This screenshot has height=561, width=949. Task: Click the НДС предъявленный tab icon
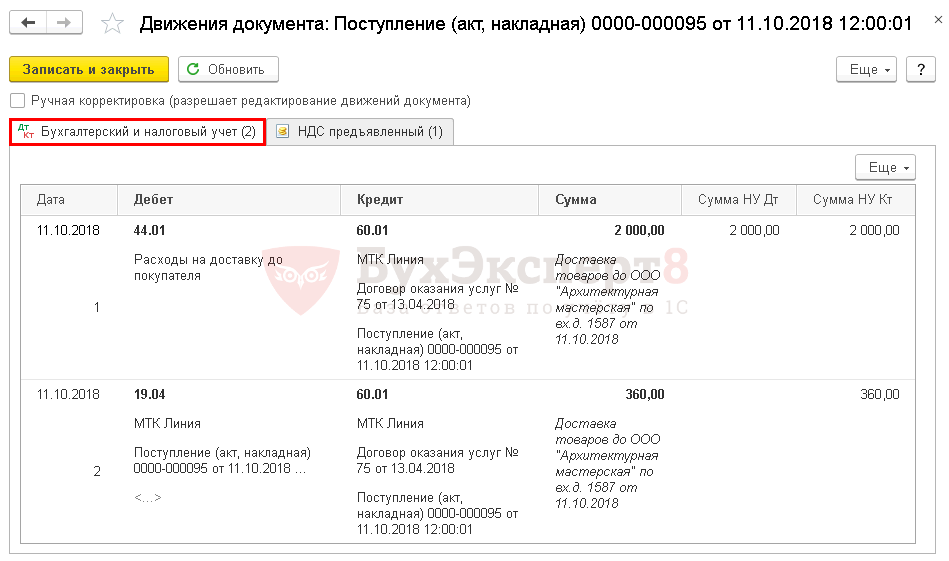click(x=283, y=132)
